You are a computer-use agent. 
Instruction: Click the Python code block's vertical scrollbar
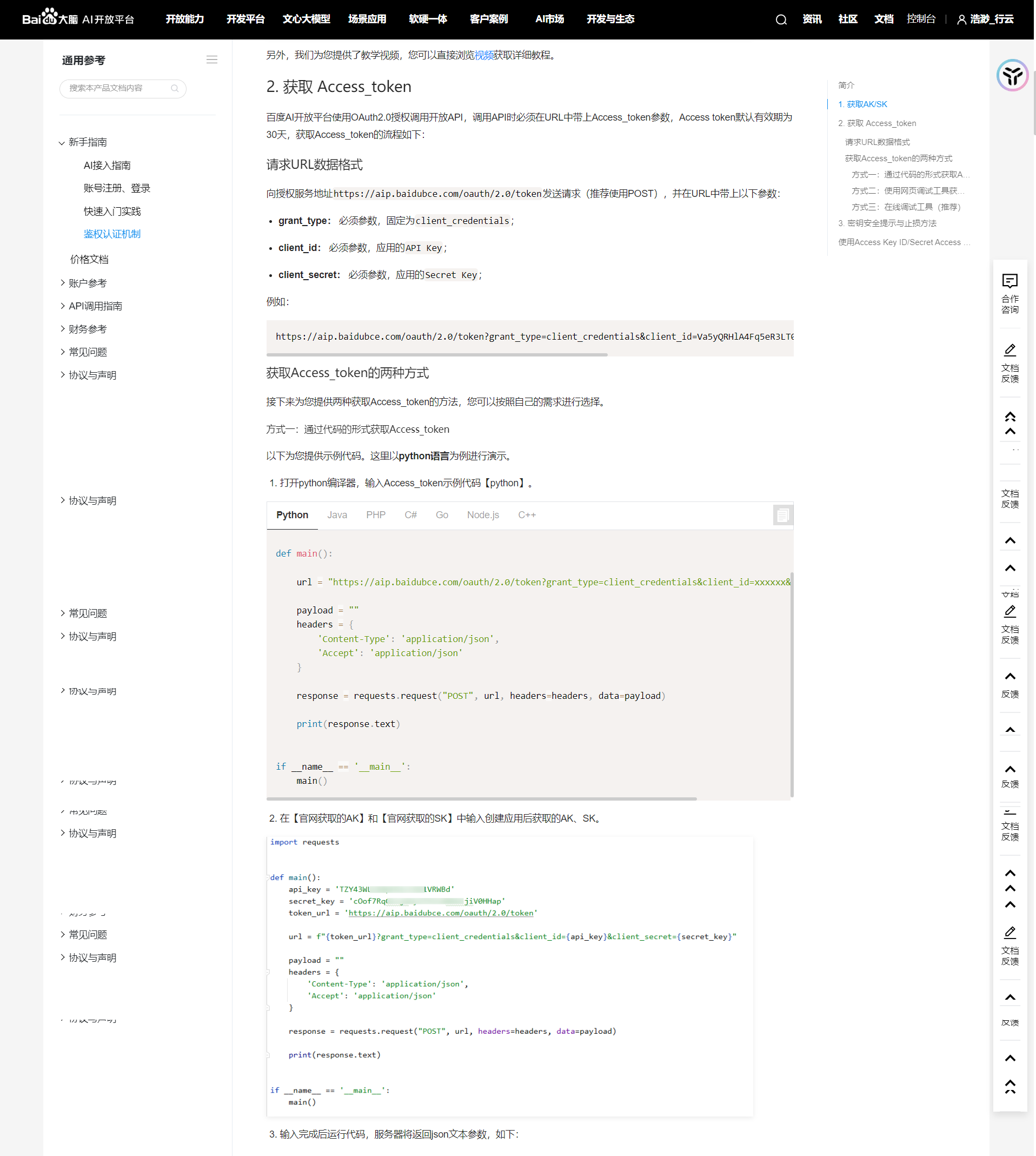792,684
